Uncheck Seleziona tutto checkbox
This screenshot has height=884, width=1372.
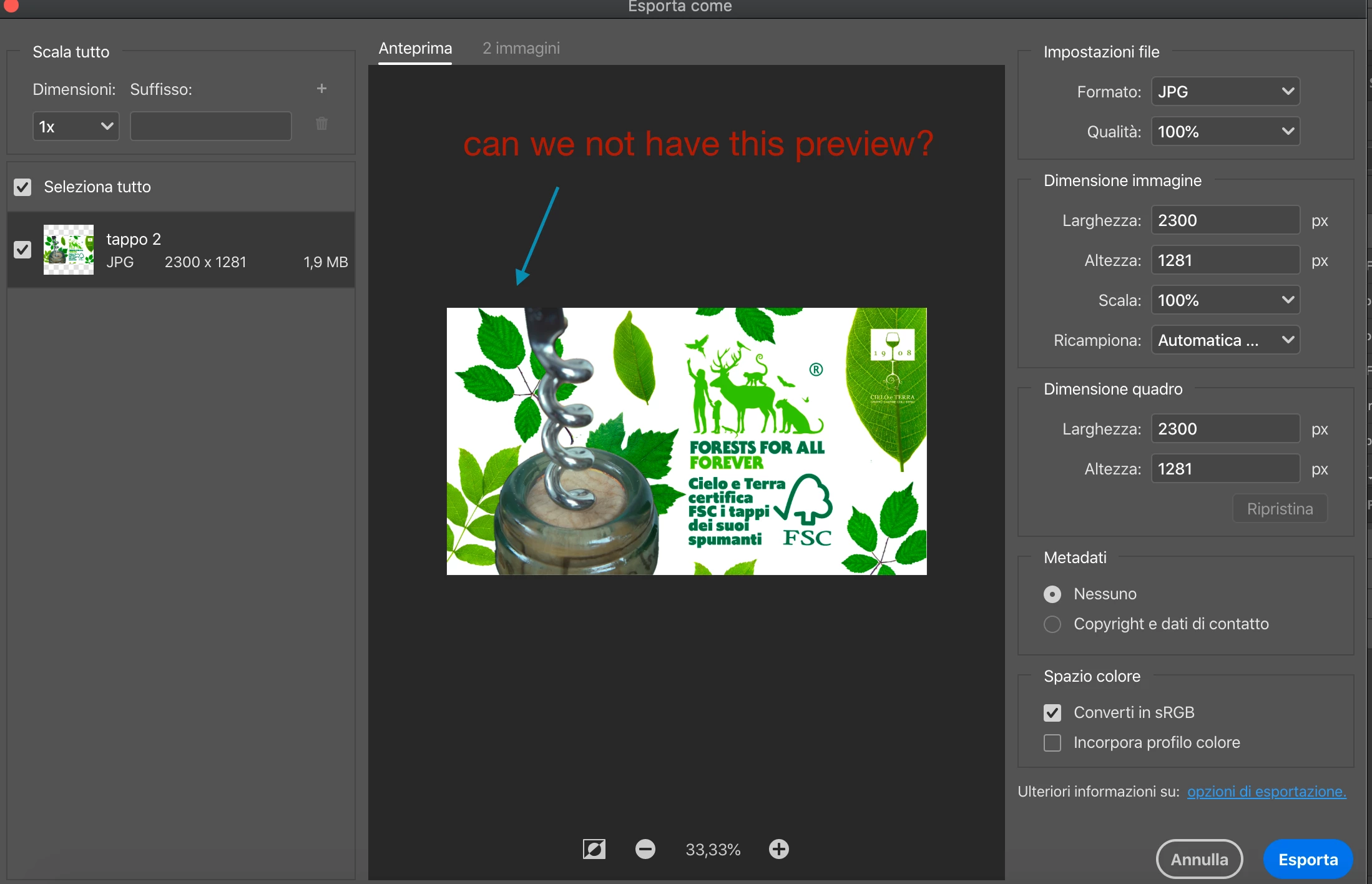click(x=22, y=187)
